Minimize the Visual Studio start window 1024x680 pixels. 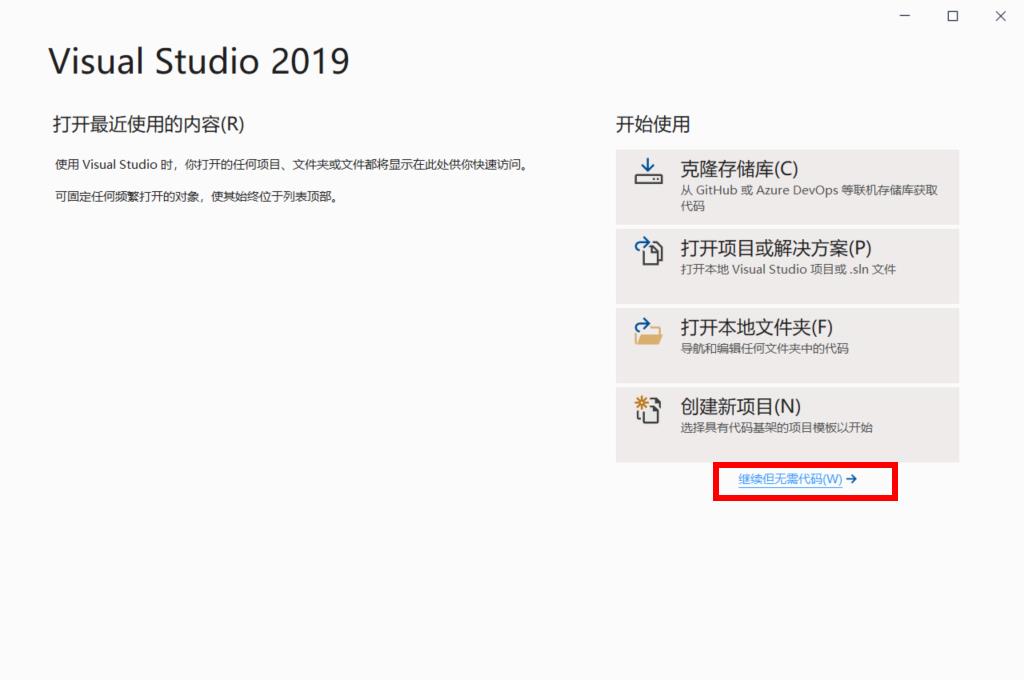(x=904, y=16)
